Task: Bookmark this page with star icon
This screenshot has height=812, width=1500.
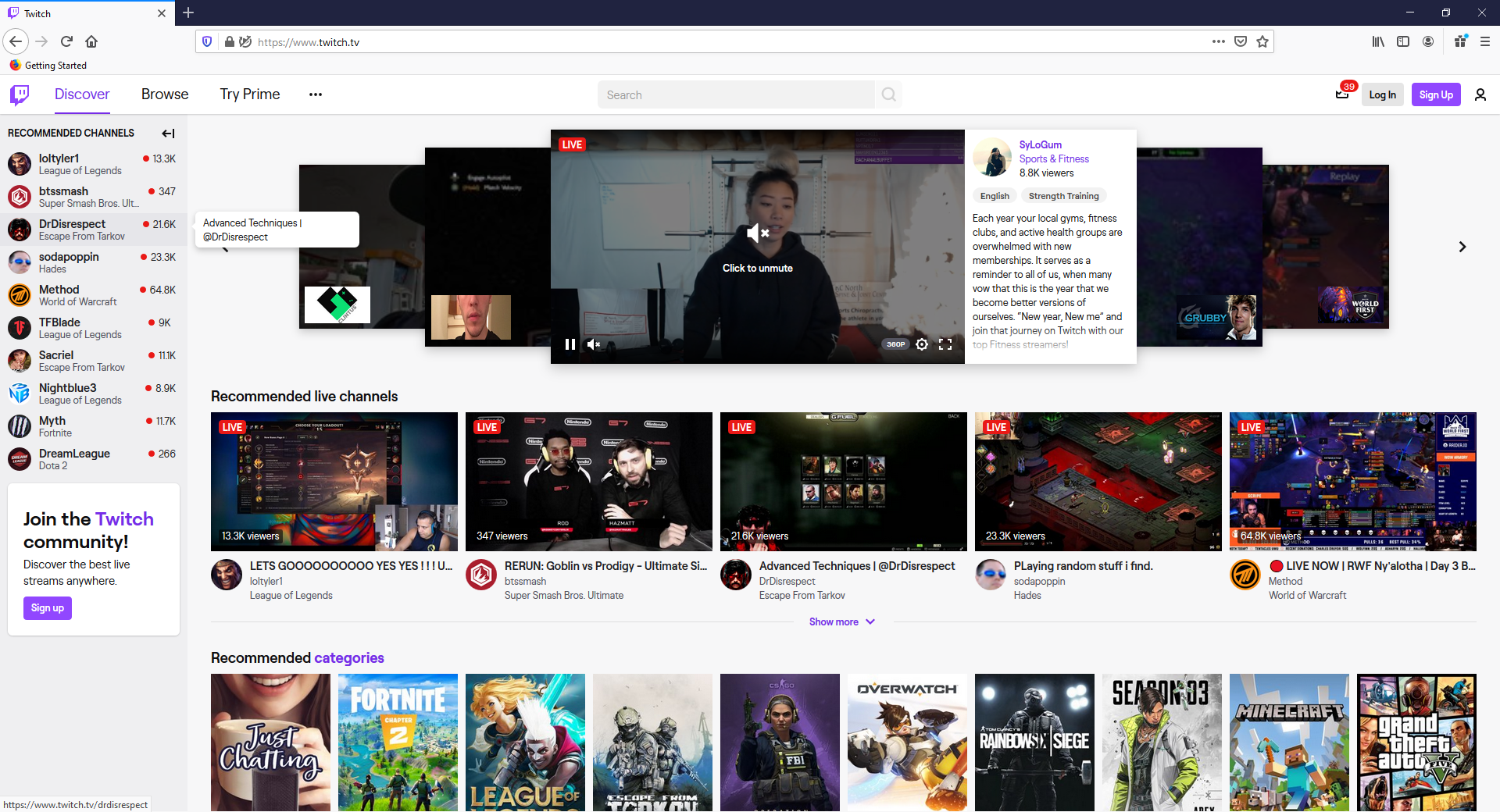Action: click(x=1262, y=42)
